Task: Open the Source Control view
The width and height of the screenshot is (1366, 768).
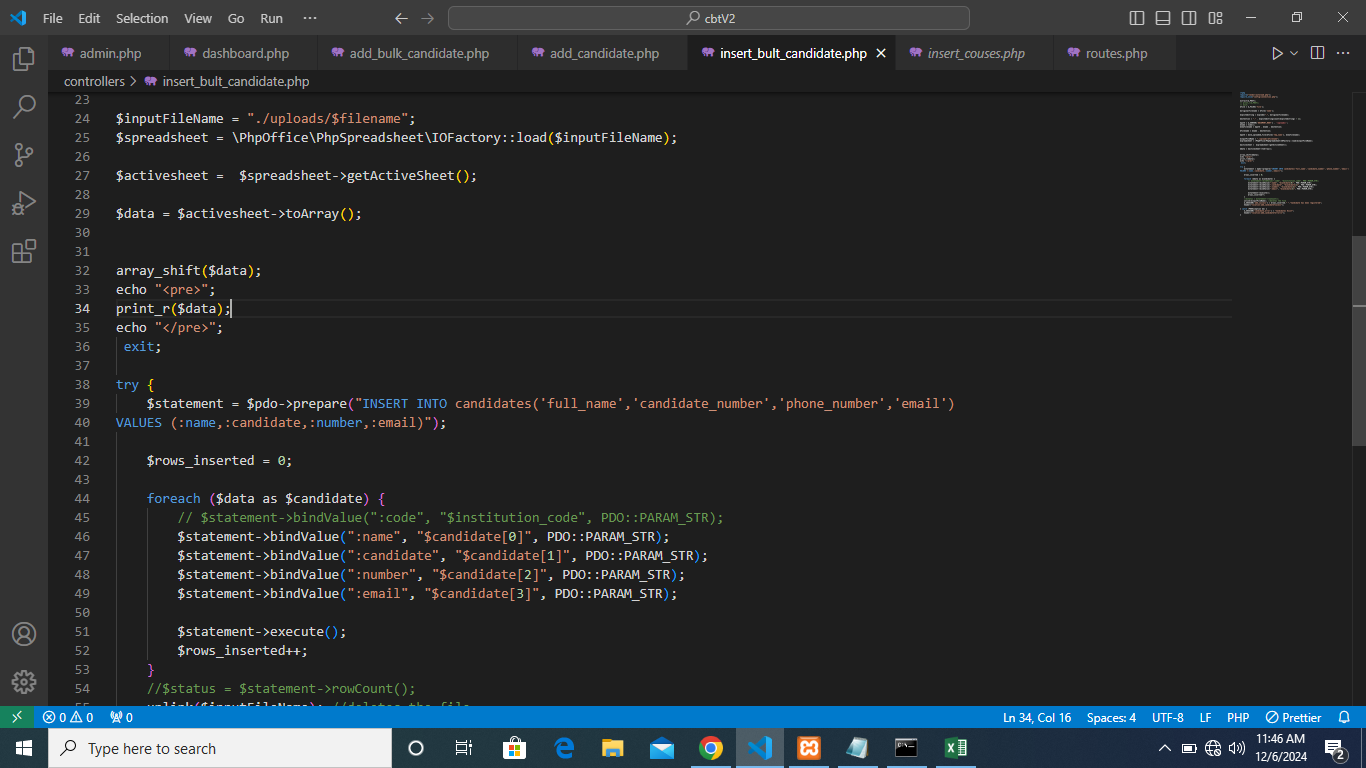Action: 24,155
